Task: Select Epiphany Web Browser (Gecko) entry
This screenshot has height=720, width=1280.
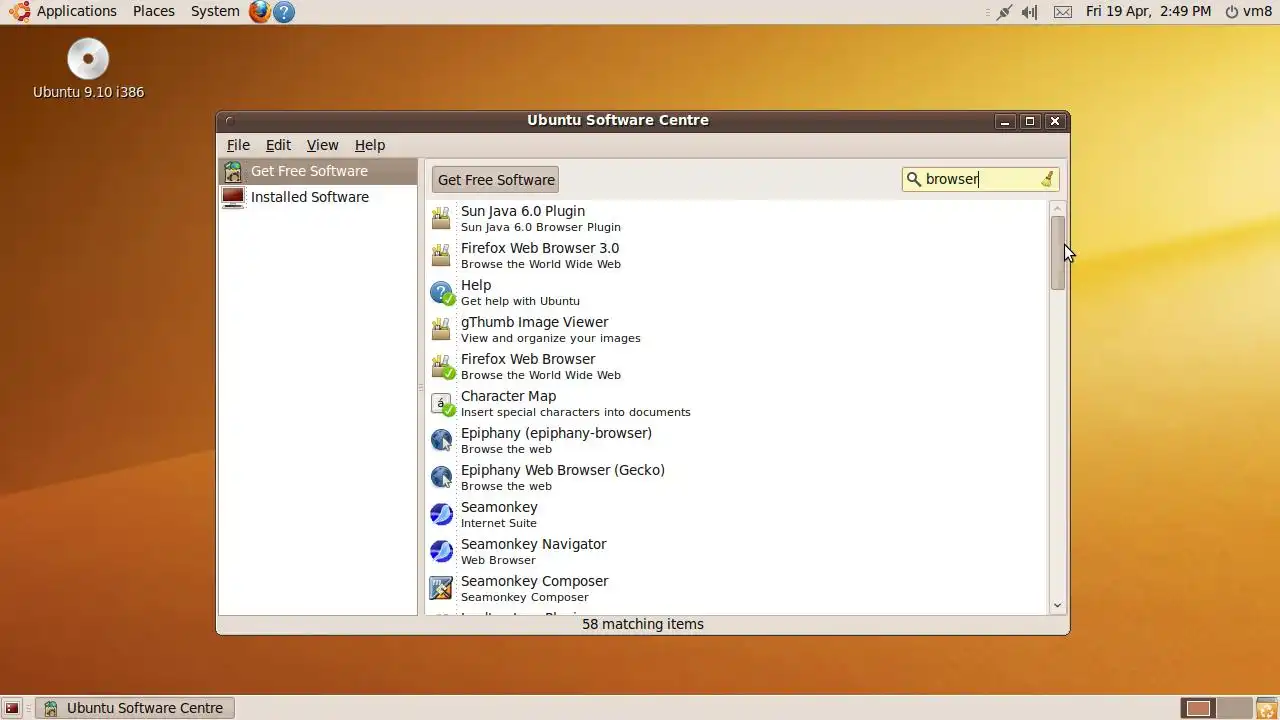Action: point(736,478)
